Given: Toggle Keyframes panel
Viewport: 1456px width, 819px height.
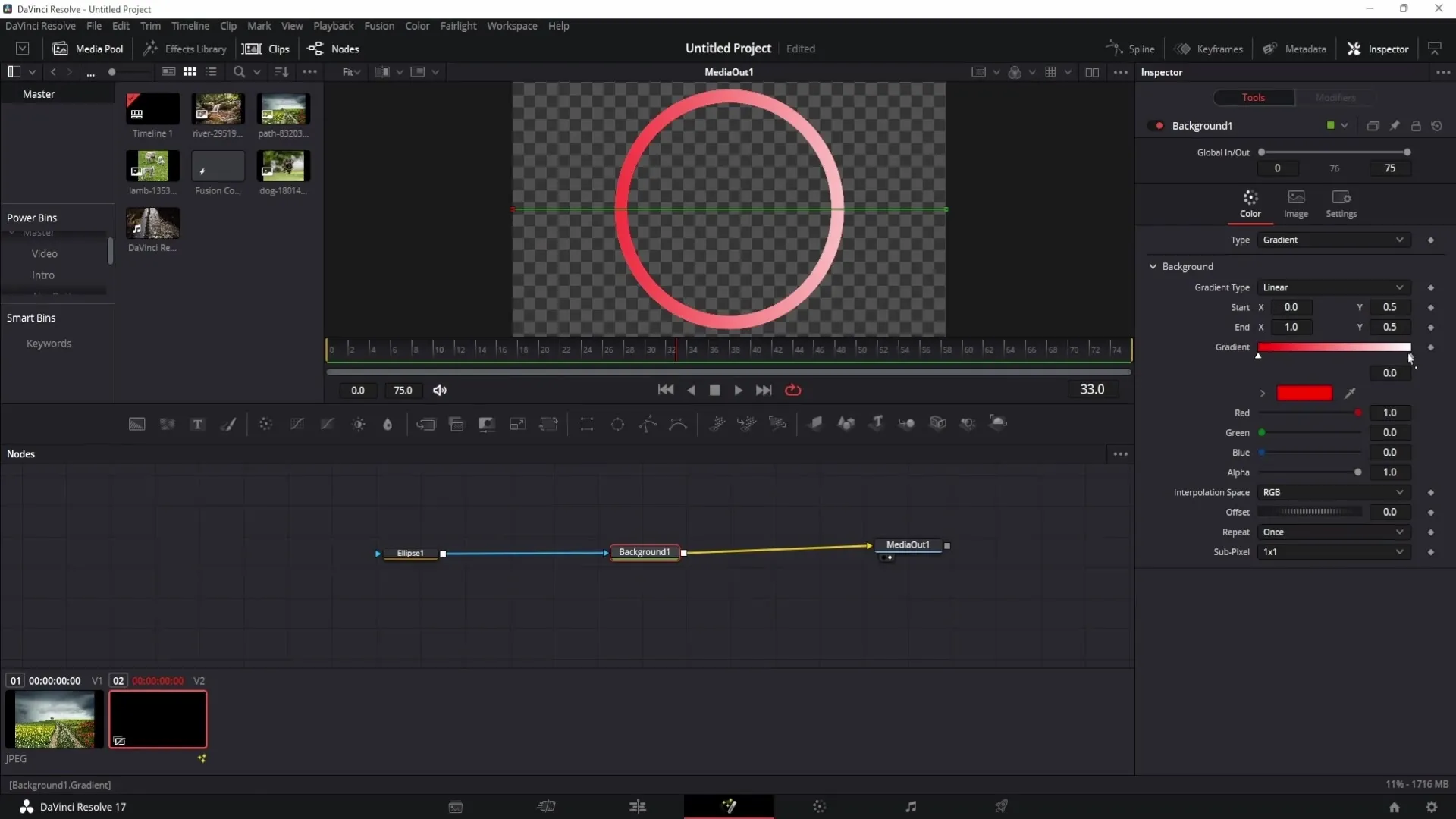Looking at the screenshot, I should click(1209, 49).
